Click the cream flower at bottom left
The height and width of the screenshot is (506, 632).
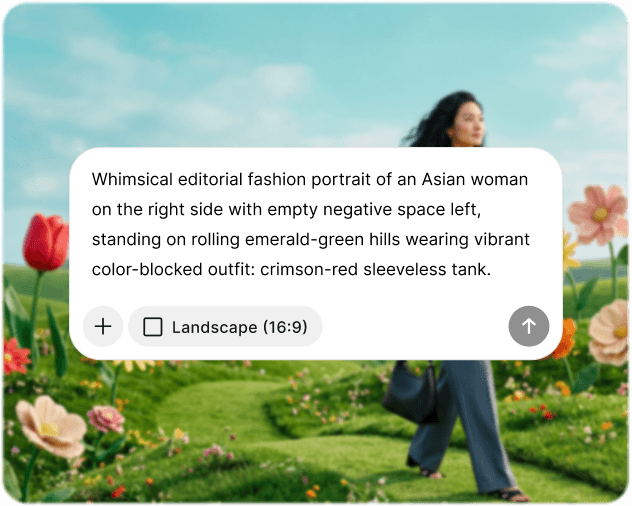tap(50, 427)
